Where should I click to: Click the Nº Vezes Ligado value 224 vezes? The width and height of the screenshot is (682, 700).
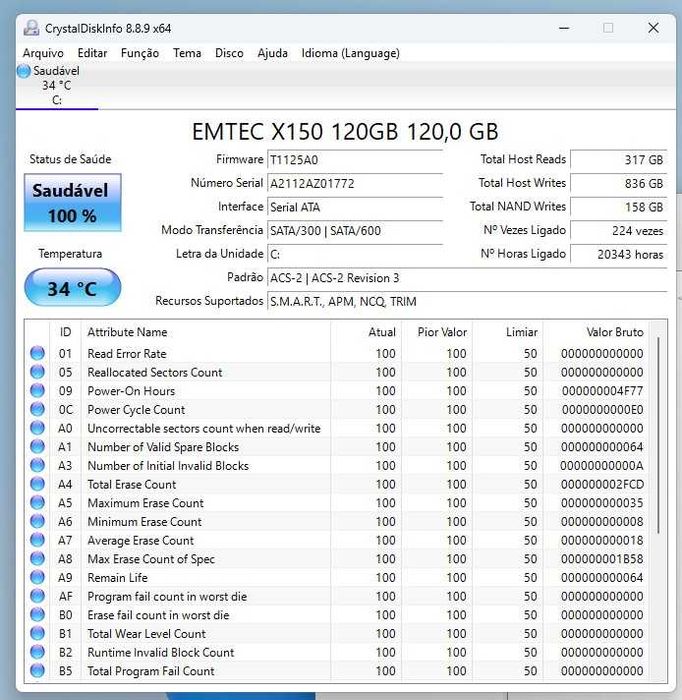[x=619, y=231]
